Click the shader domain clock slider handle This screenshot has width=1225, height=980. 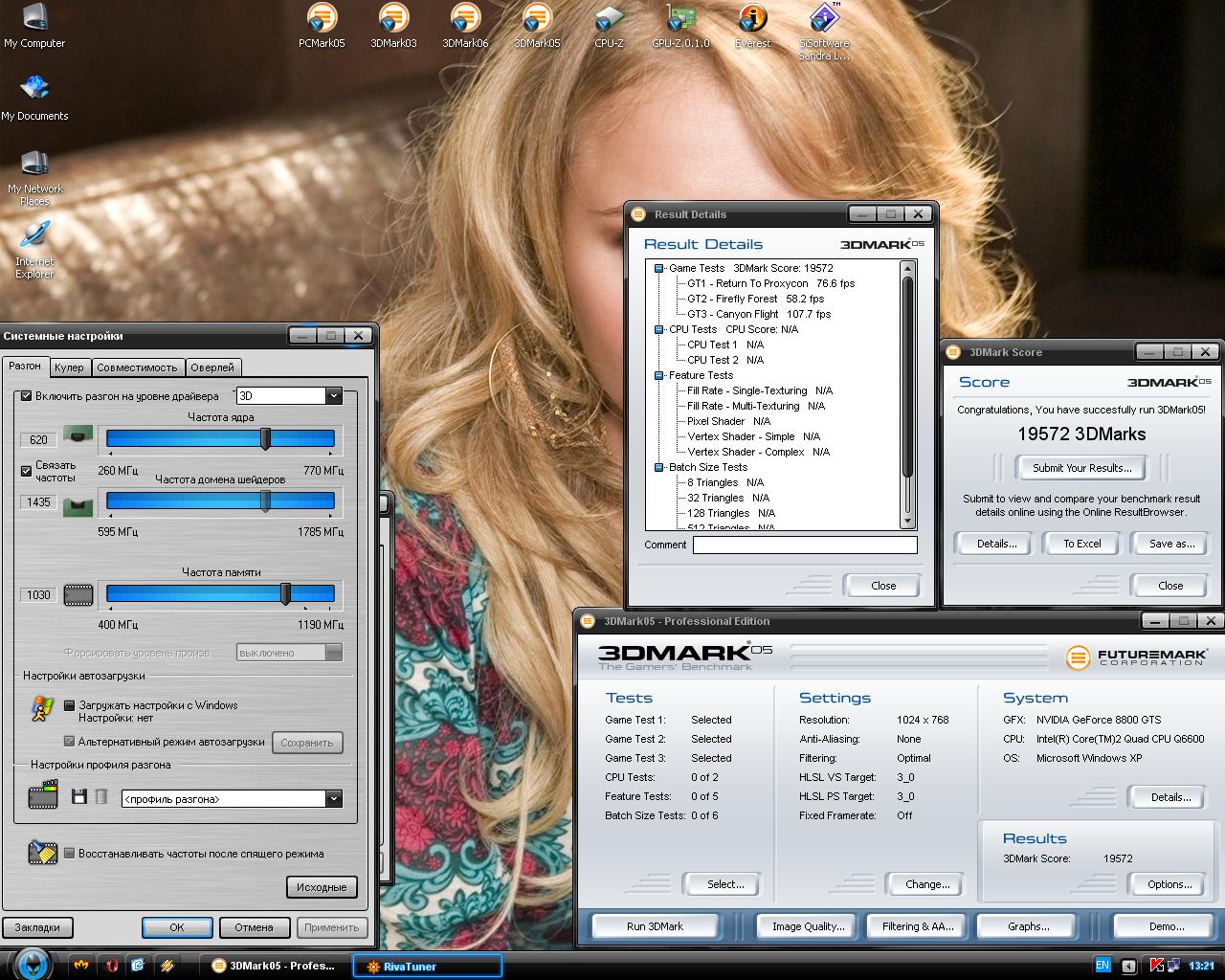(x=266, y=501)
